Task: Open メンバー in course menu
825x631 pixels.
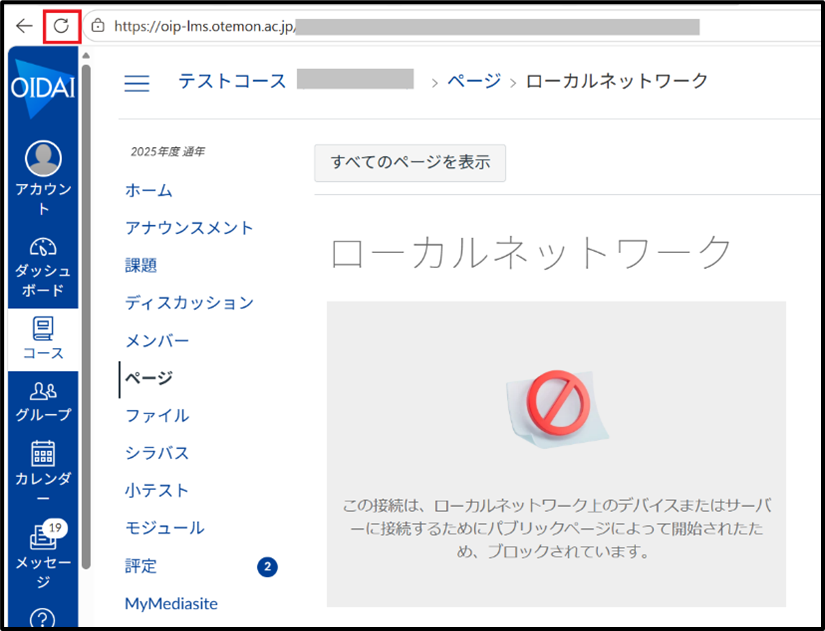Action: [x=157, y=340]
